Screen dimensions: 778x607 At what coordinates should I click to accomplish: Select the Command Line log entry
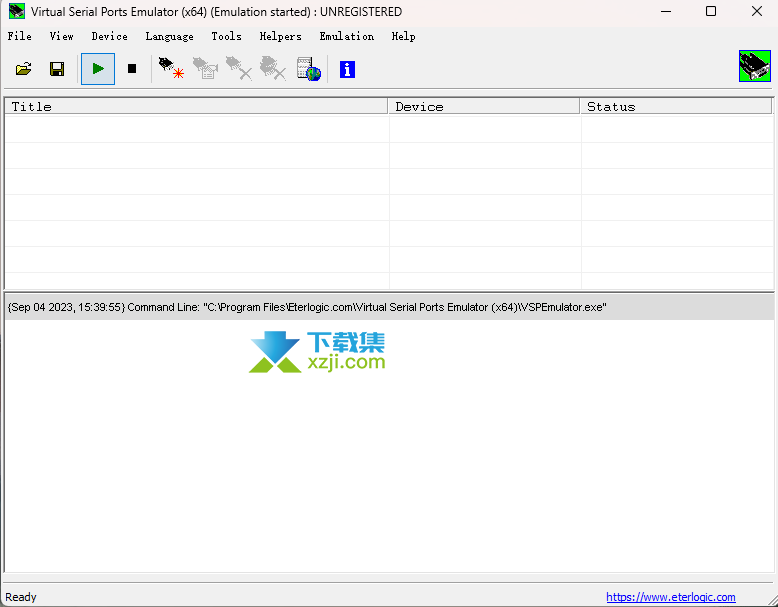point(389,307)
